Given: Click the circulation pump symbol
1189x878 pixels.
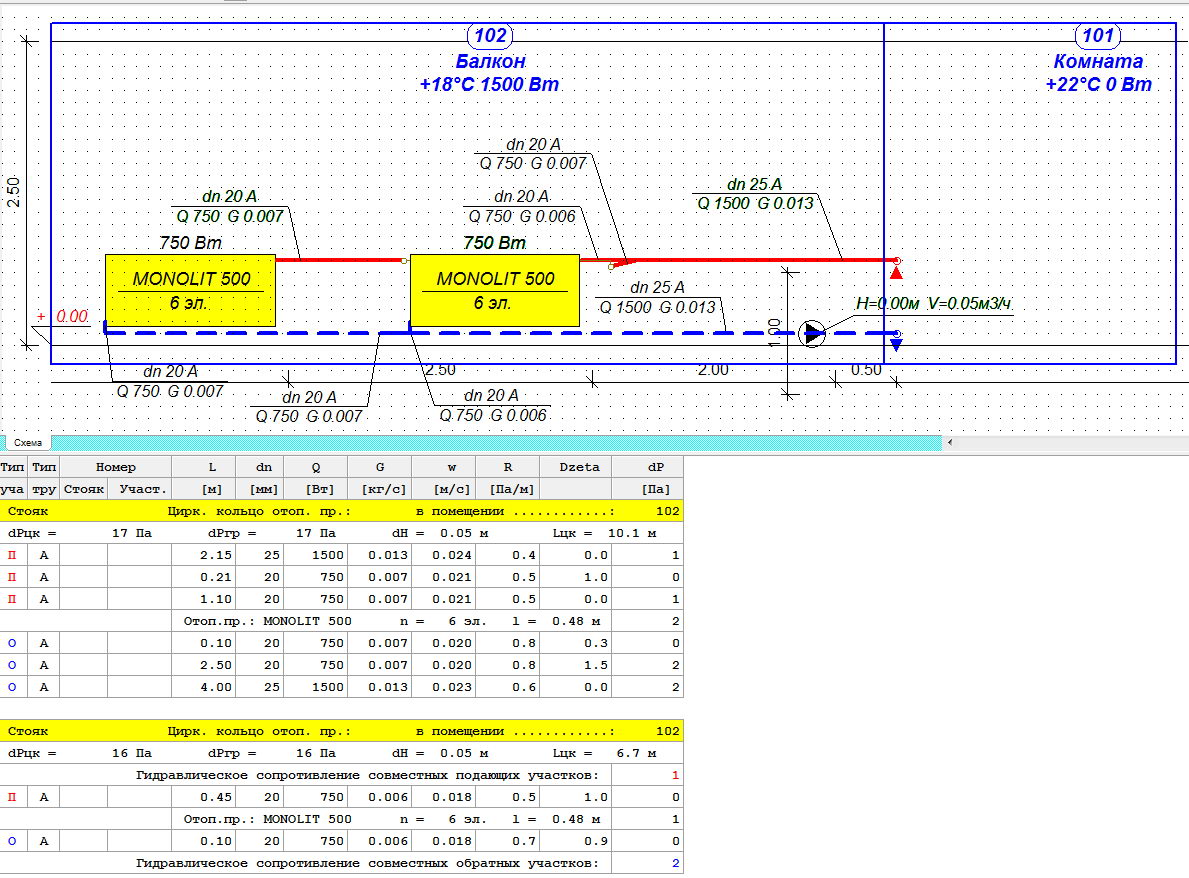Looking at the screenshot, I should tap(813, 333).
